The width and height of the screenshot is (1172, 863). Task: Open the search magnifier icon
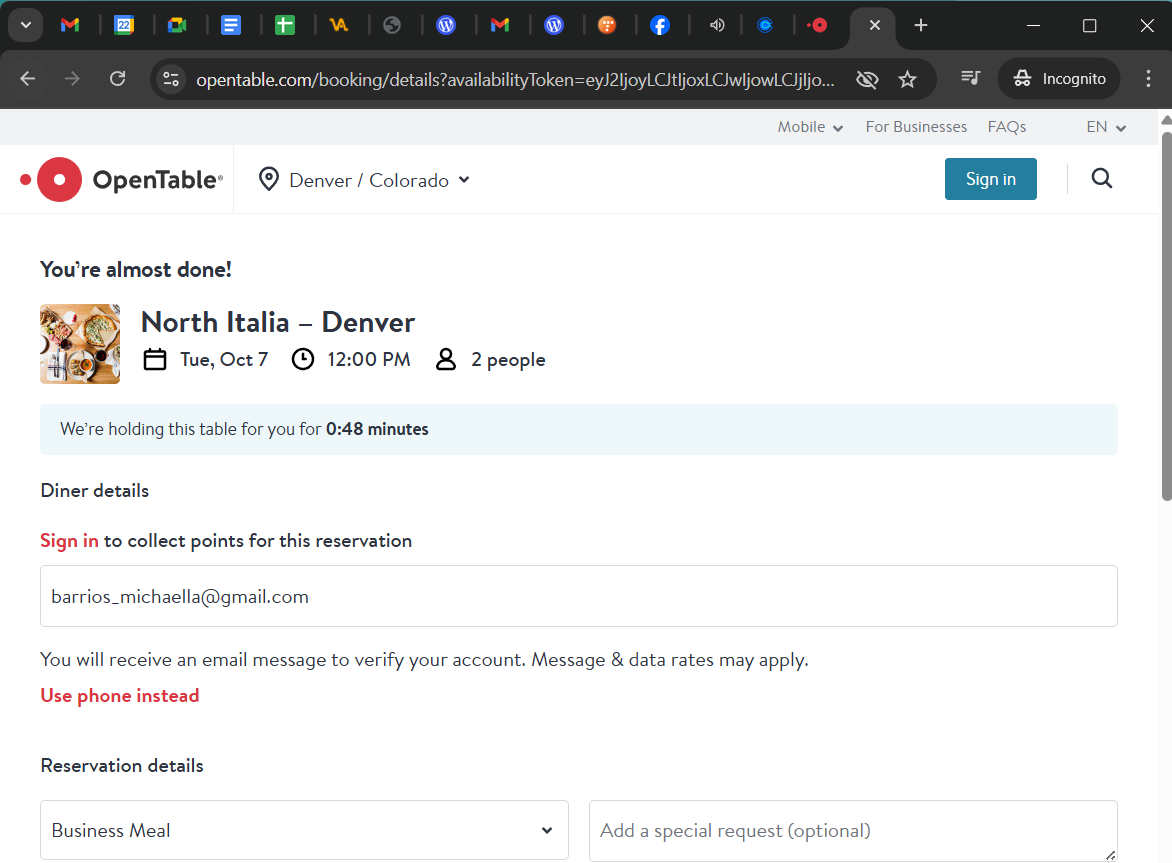pos(1101,179)
